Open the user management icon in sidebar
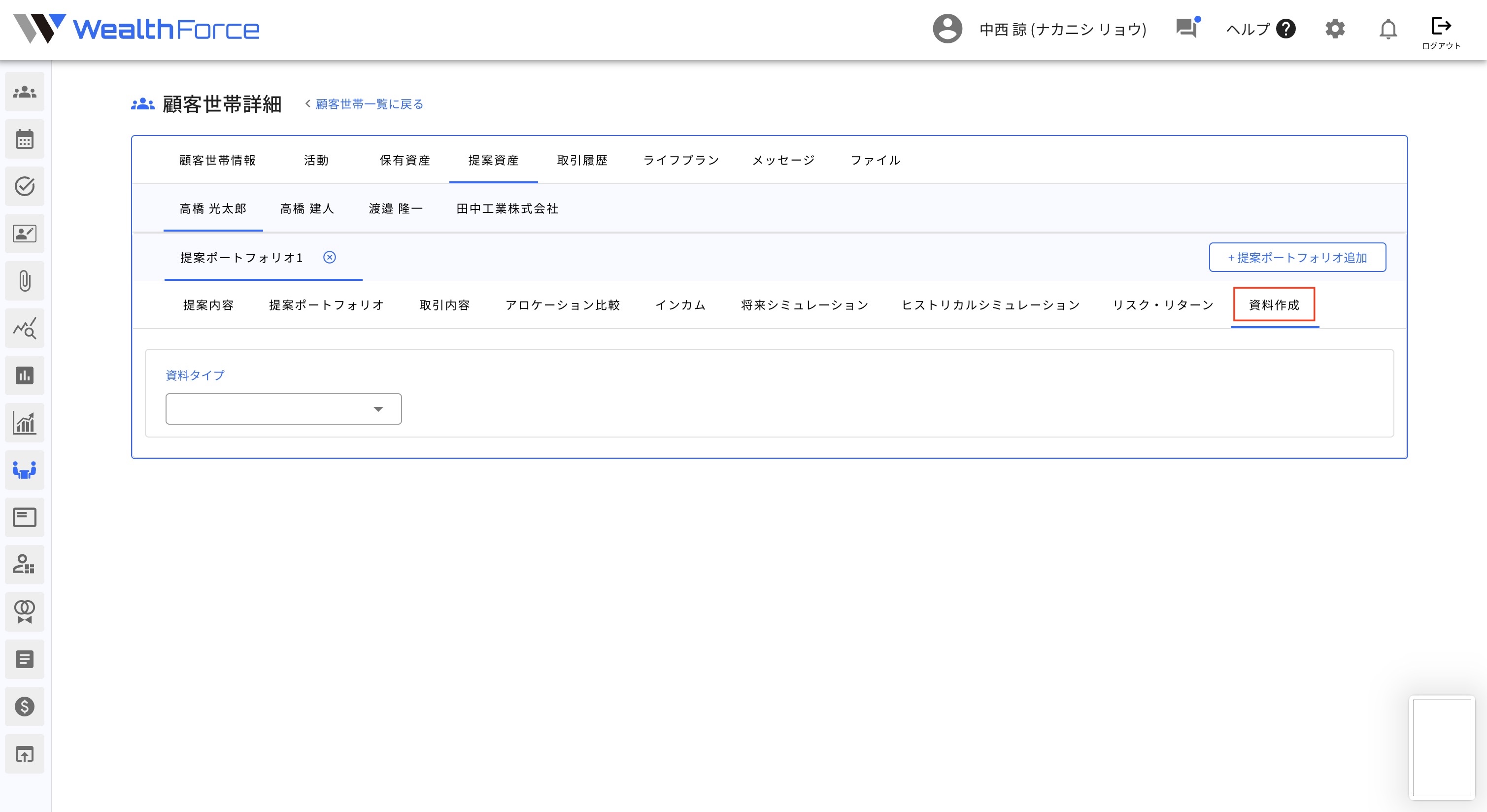Image resolution: width=1487 pixels, height=812 pixels. (x=25, y=565)
